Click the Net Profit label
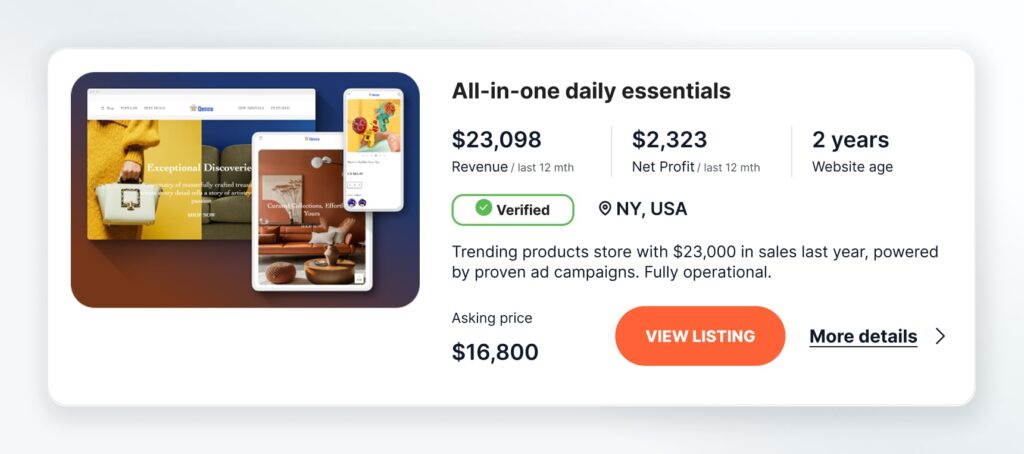 point(661,167)
